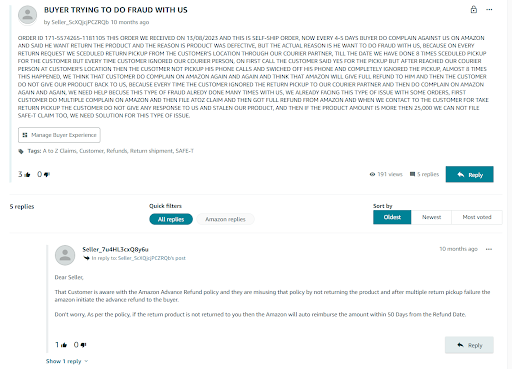Viewport: 512px width, 369px height.
Task: Dislike the main post with thumbs-down icon
Action: 47,174
